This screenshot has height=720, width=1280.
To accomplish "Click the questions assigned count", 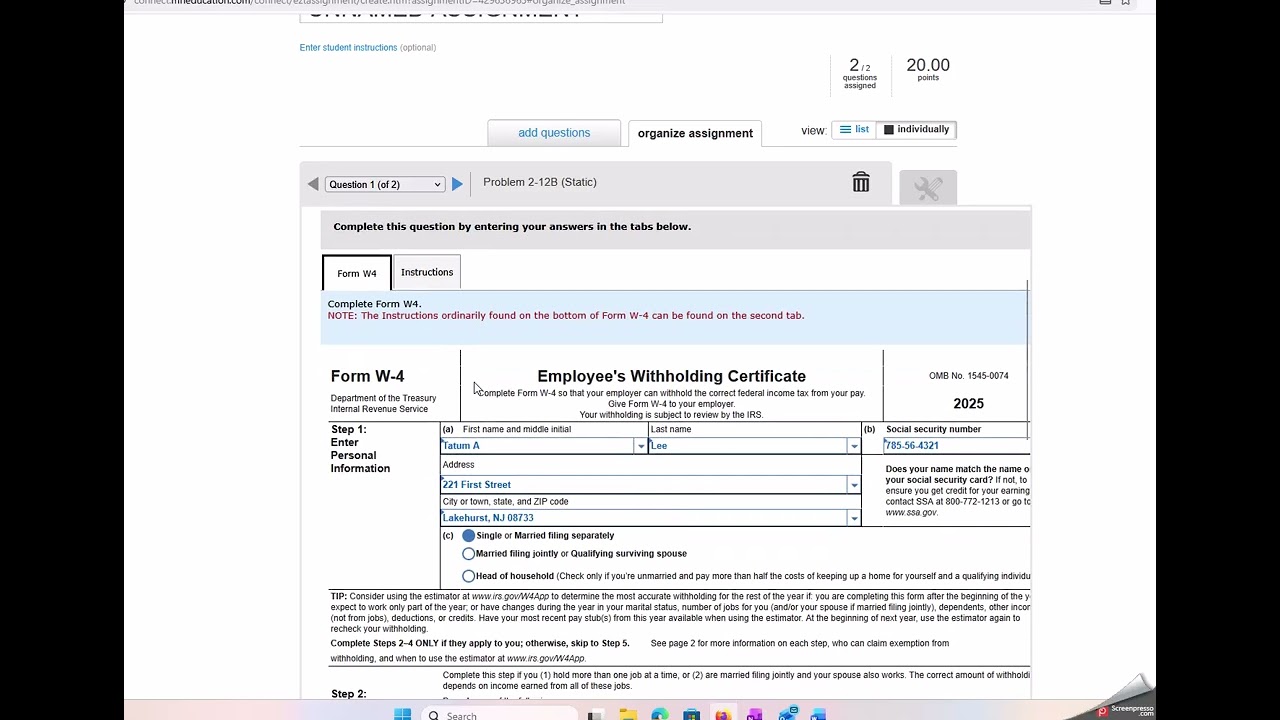I will click(859, 73).
